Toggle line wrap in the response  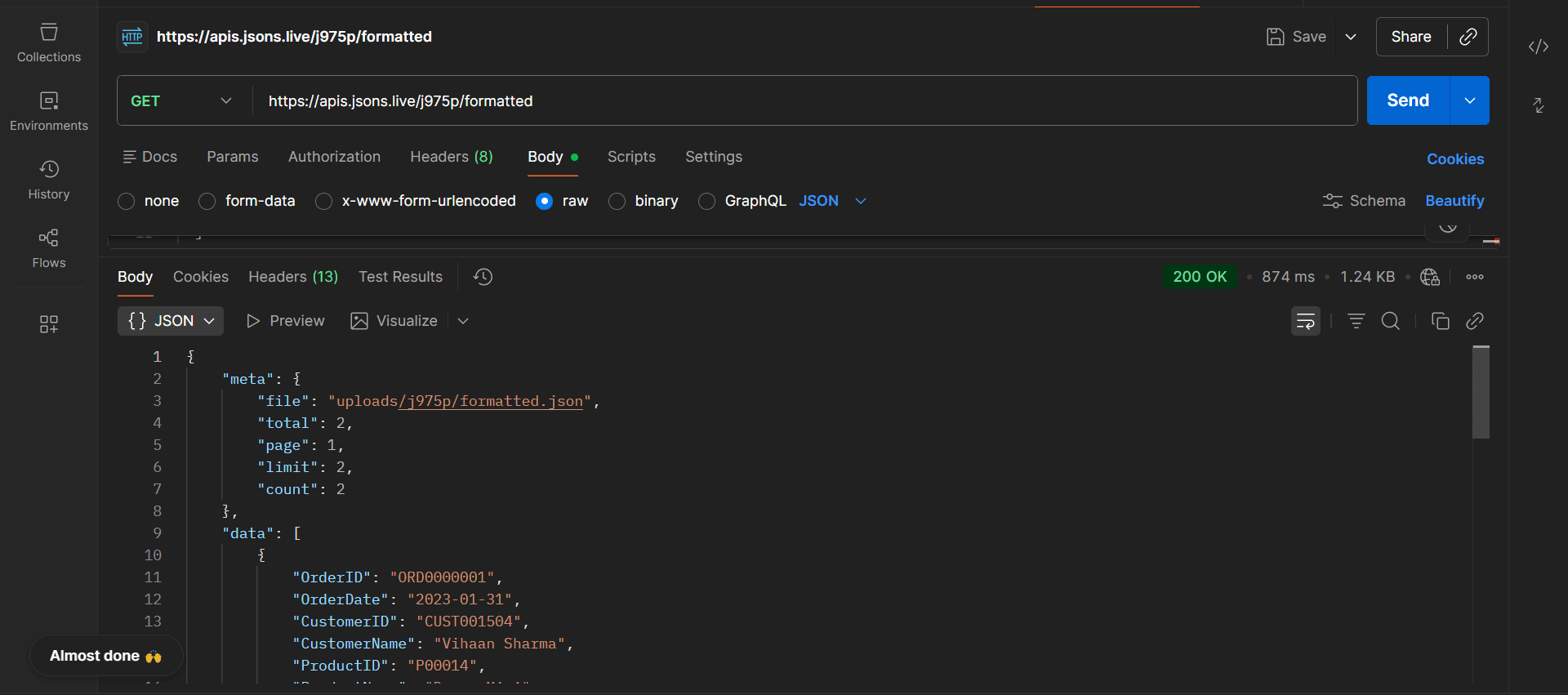(1306, 321)
